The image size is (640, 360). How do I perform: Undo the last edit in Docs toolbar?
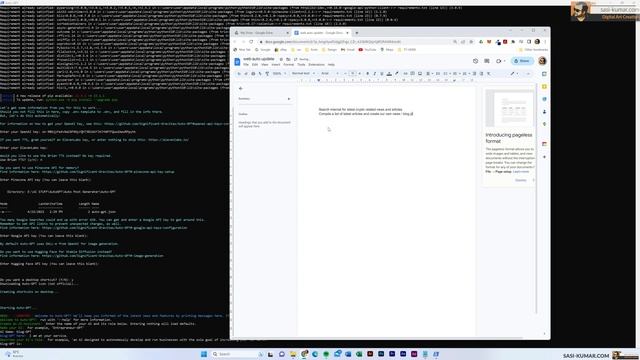[x=239, y=73]
